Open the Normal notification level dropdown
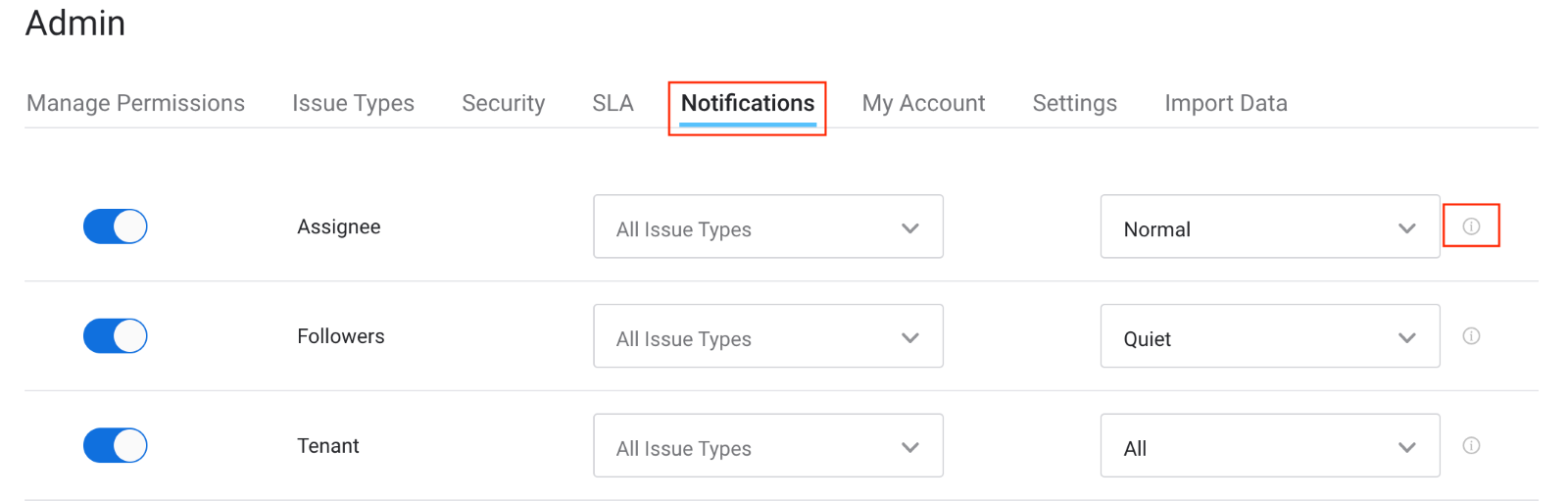 [x=1270, y=226]
